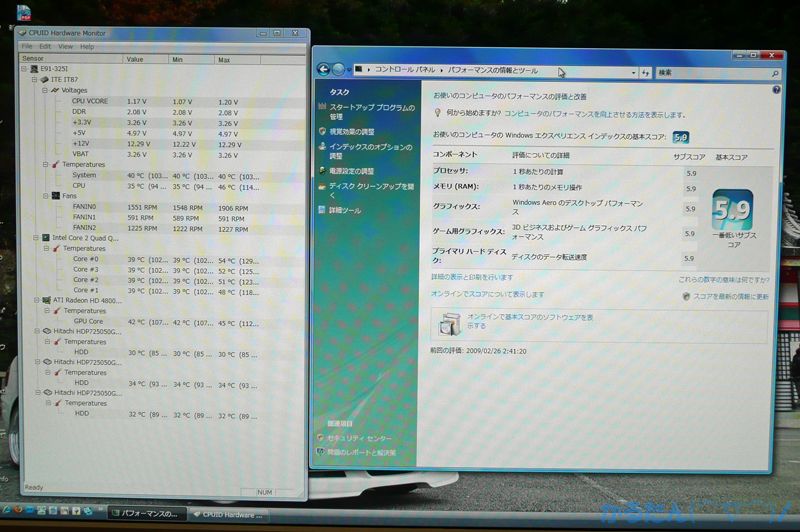Click the icon beside インデックスのオプションの調整
Viewport: 800px width, 532px height.
(322, 146)
